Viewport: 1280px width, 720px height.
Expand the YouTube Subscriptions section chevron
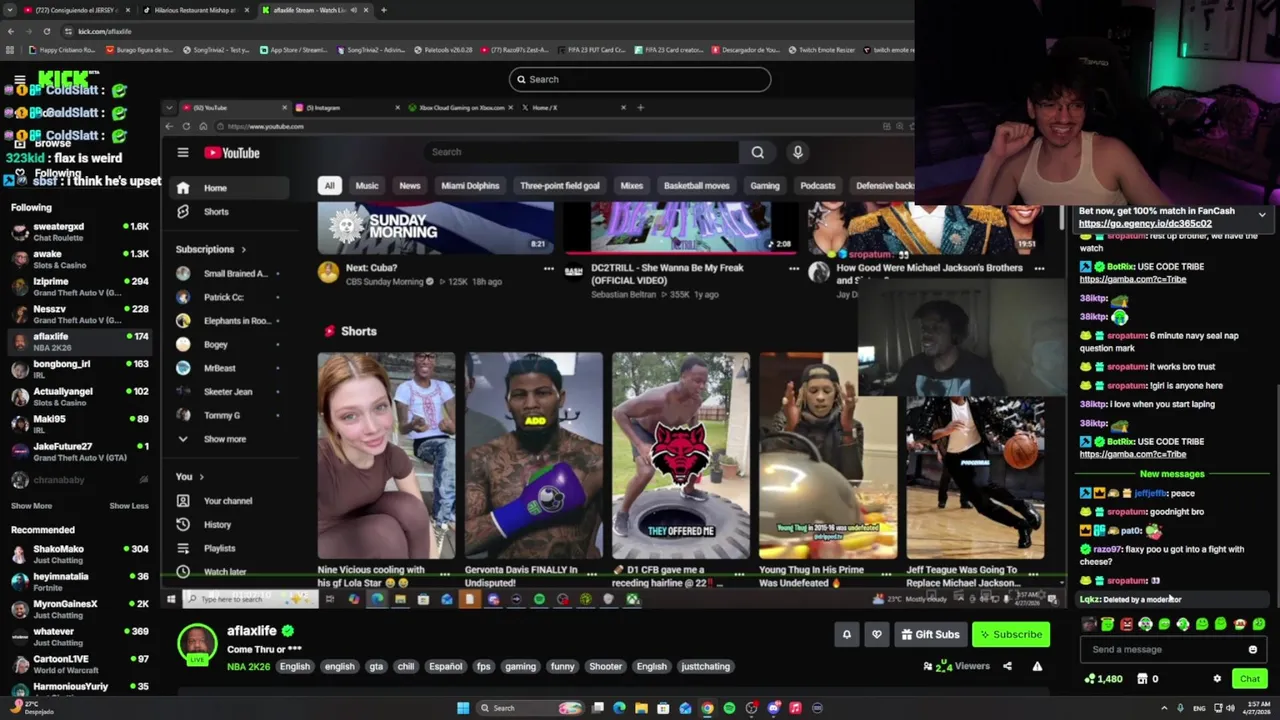point(243,249)
